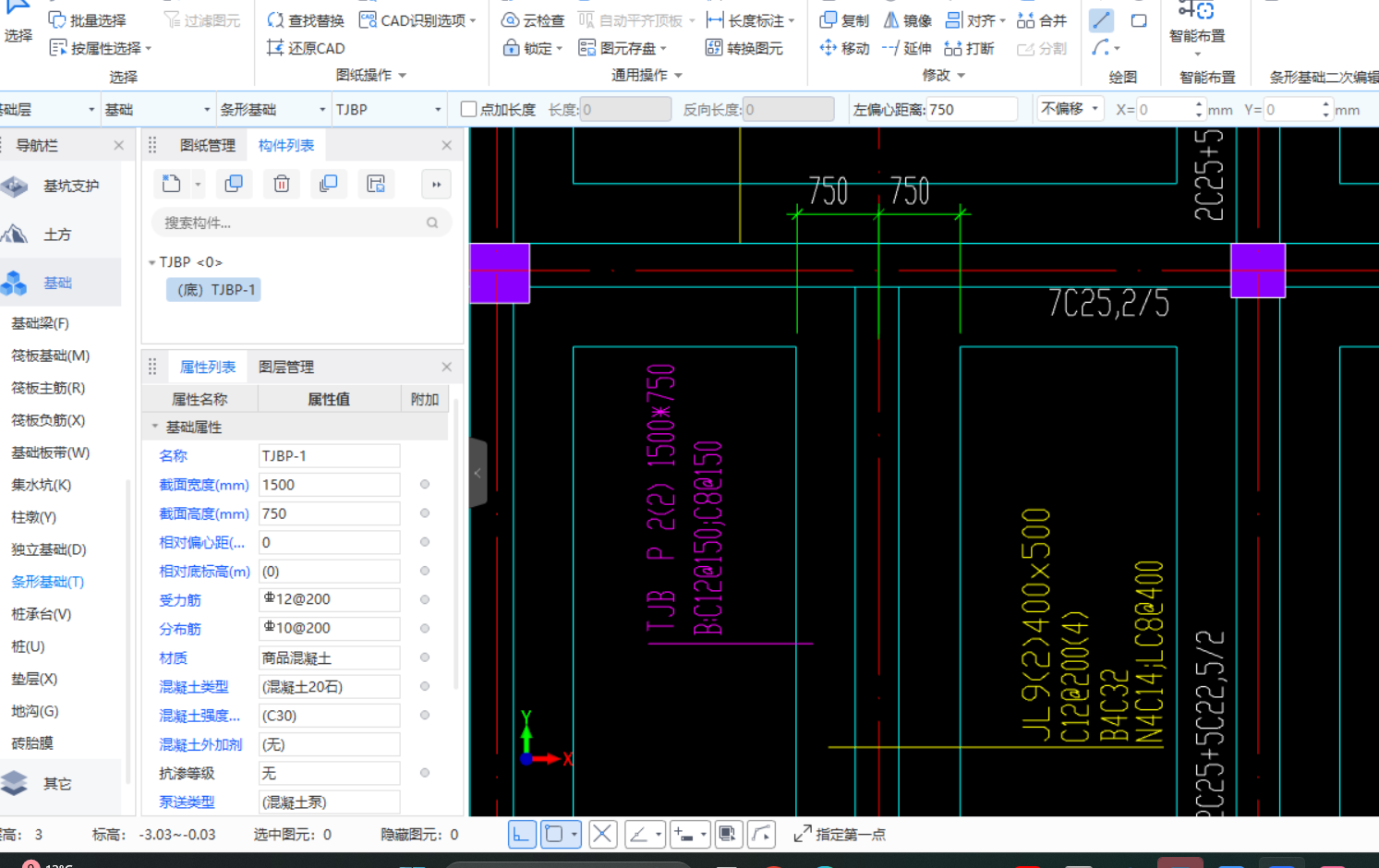Switch to the 图层管理 tab

pos(286,368)
